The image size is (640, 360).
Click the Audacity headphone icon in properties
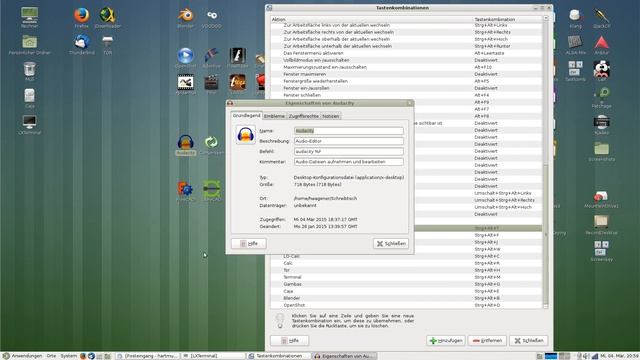pos(246,135)
